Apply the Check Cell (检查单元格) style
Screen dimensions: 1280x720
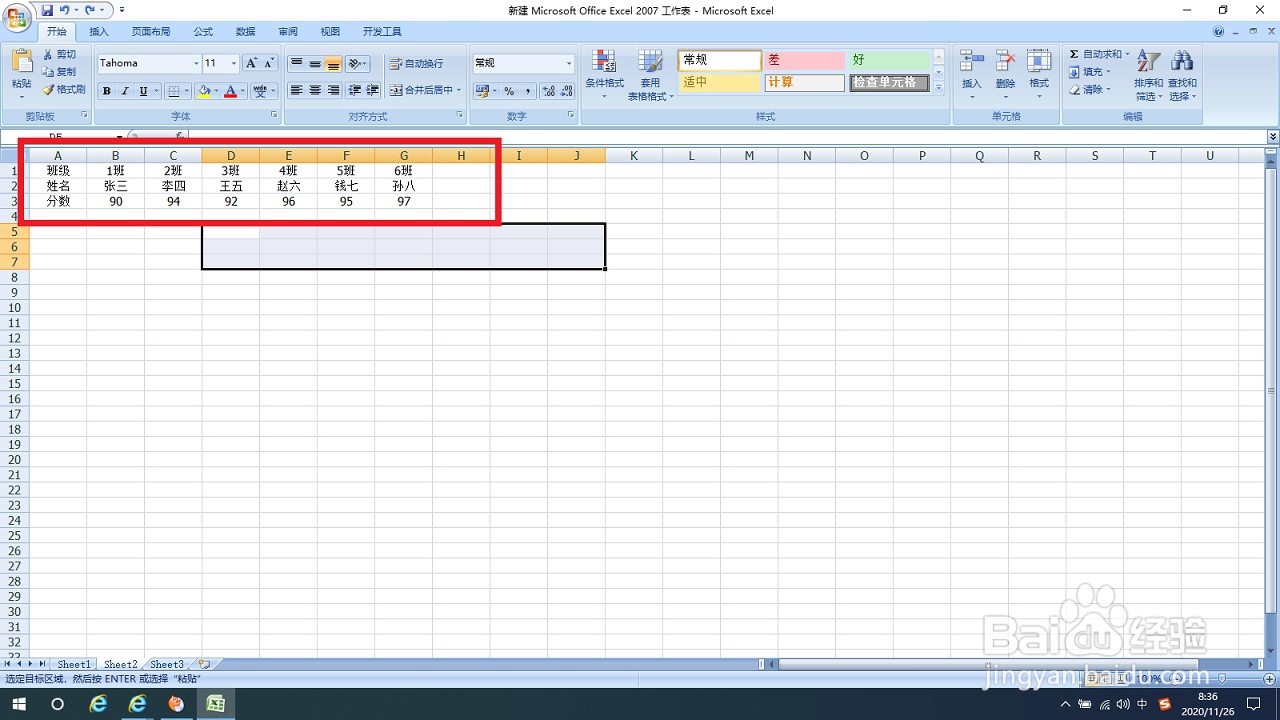point(889,82)
